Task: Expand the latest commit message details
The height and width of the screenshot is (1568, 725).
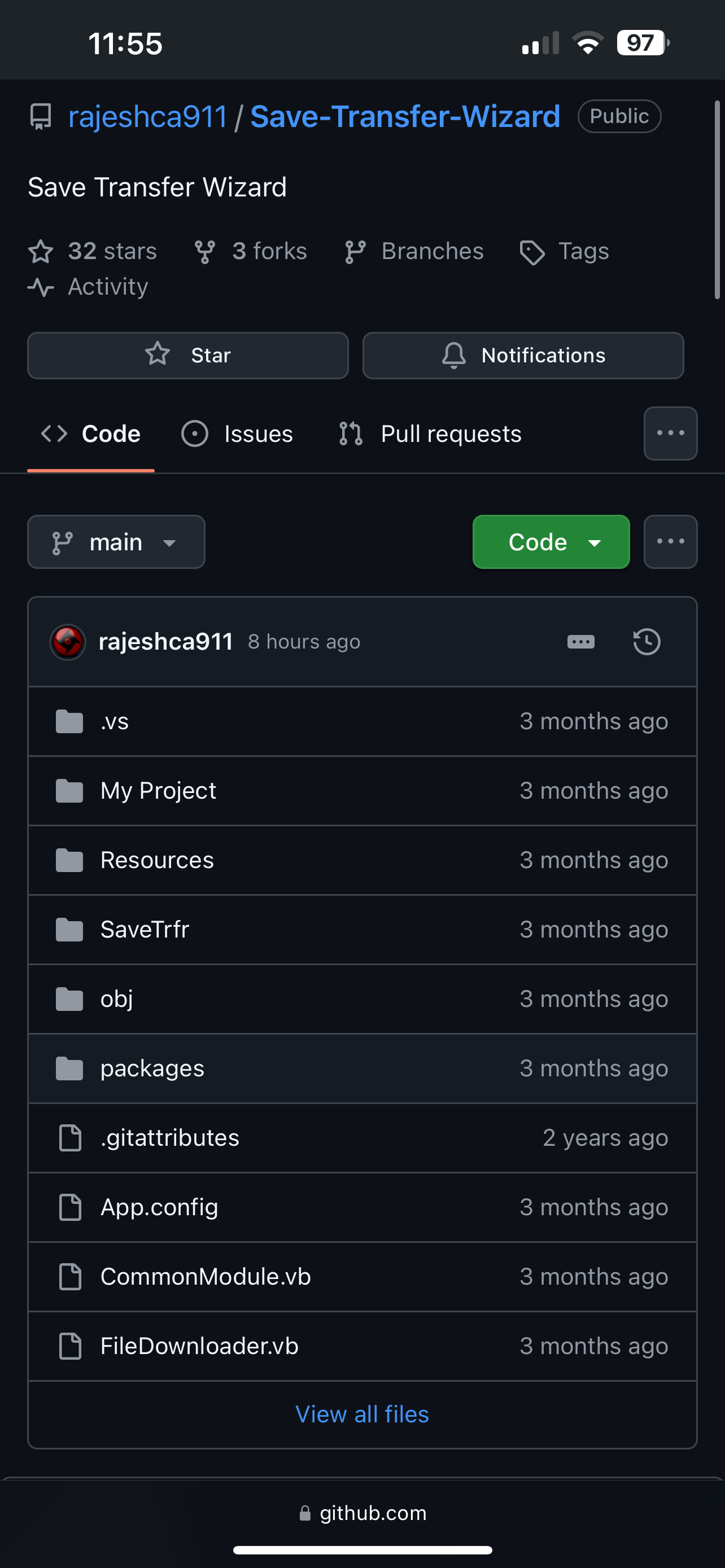Action: 580,642
